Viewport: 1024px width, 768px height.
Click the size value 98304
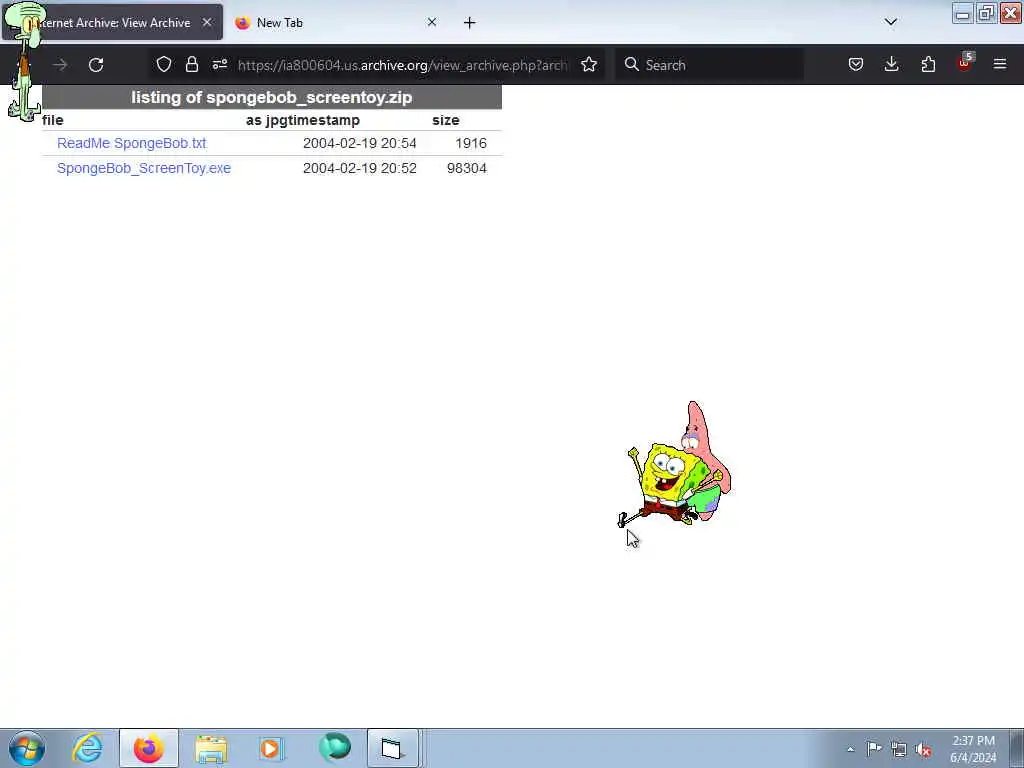(466, 168)
